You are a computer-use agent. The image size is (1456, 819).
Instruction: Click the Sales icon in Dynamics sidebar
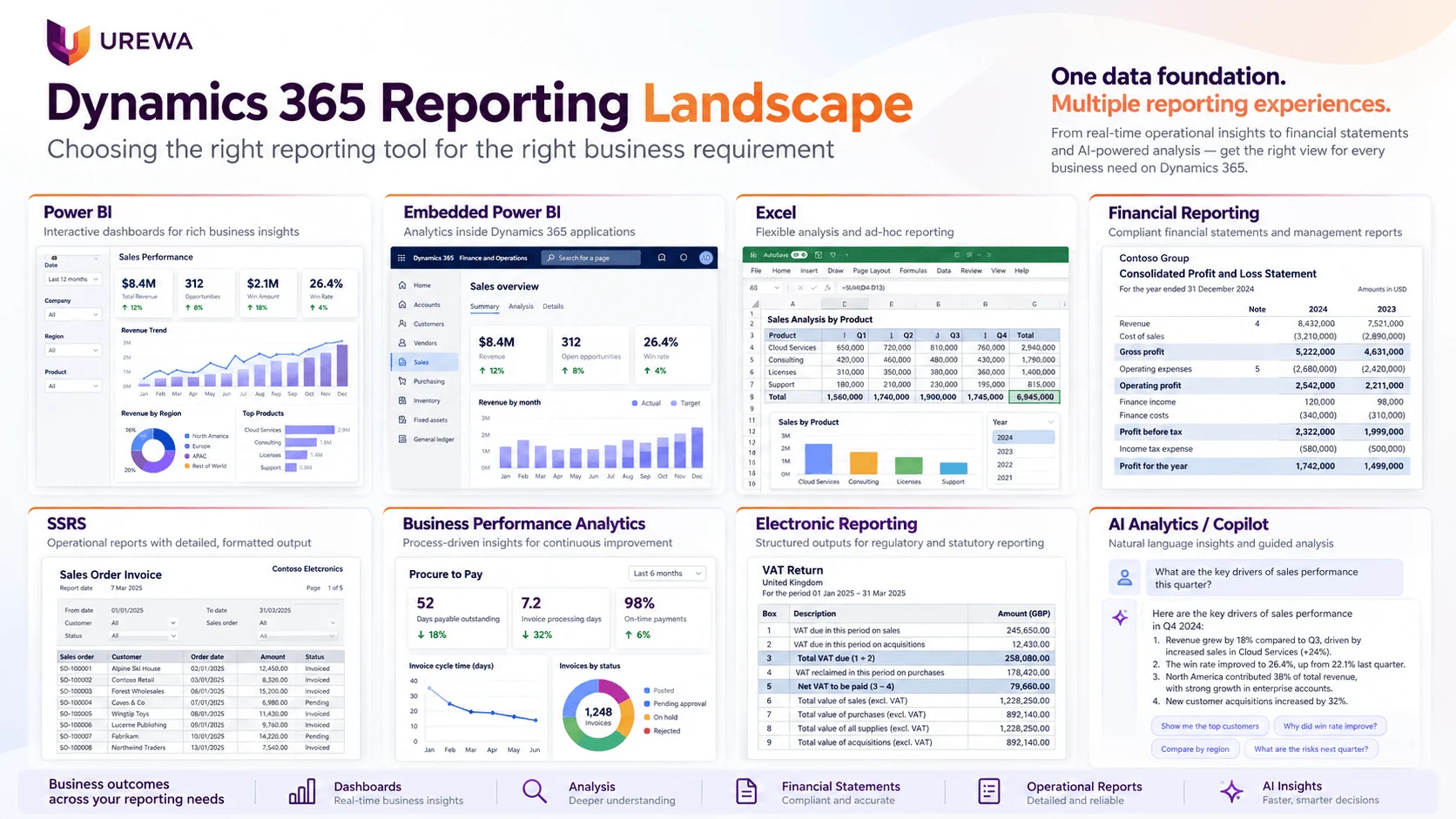[x=402, y=362]
